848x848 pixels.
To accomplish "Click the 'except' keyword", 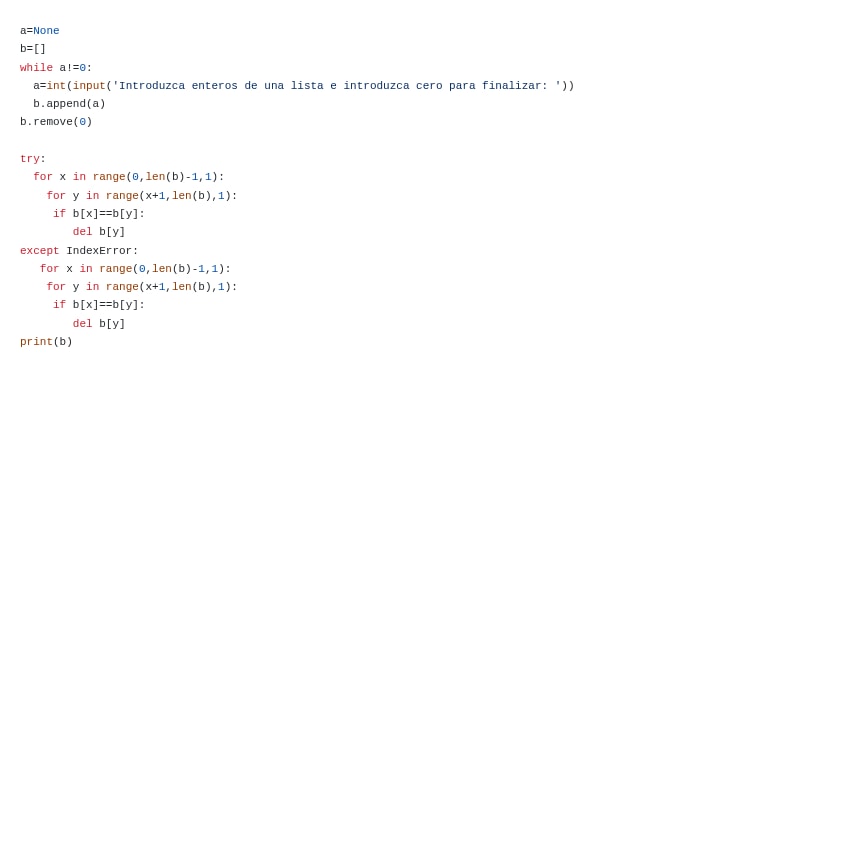I will [39, 251].
